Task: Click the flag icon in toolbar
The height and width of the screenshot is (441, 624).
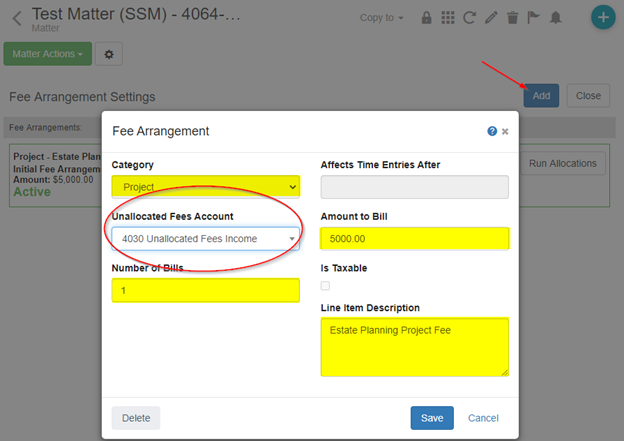Action: (x=533, y=18)
